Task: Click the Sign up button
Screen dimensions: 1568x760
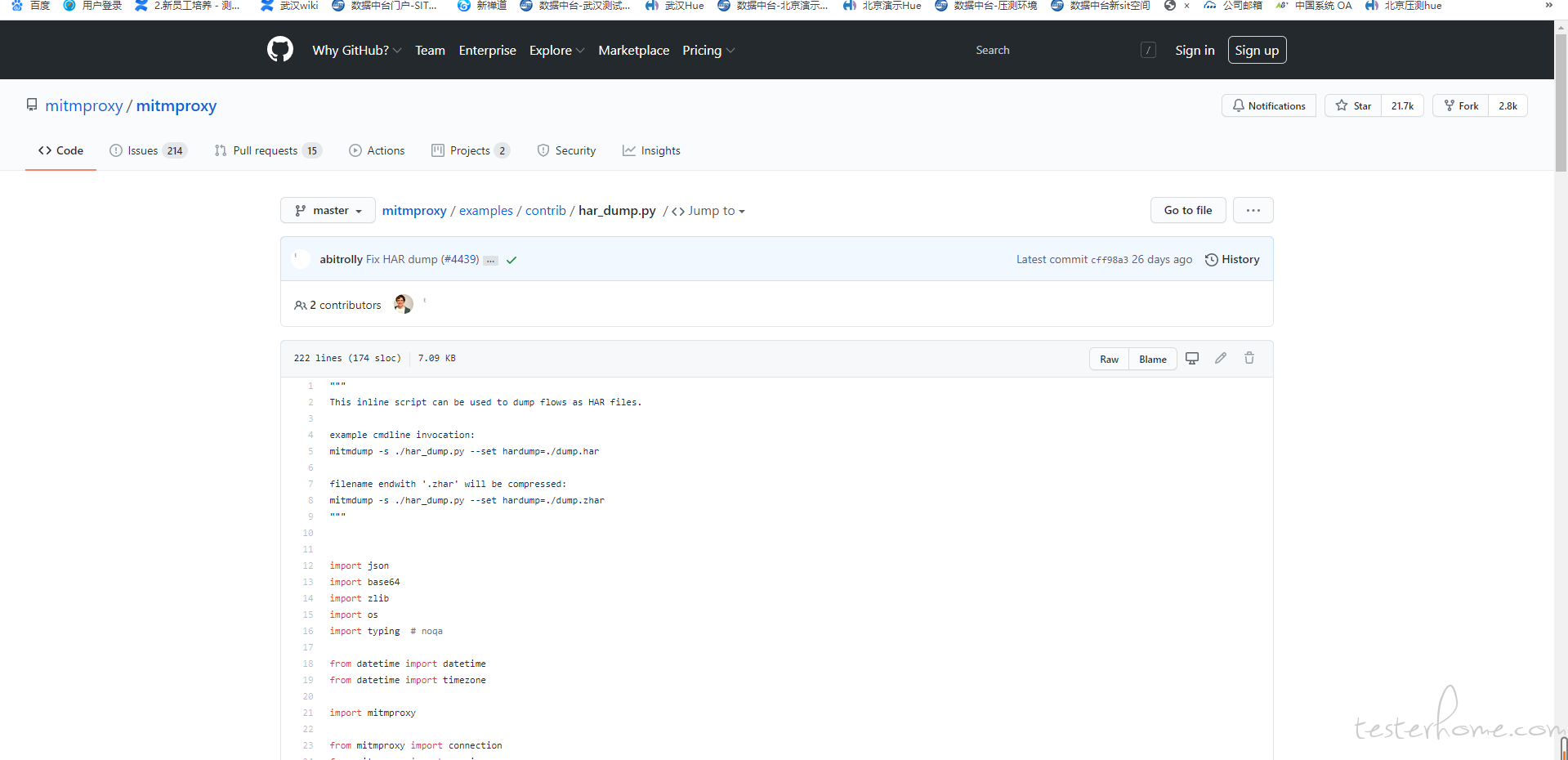Action: pyautogui.click(x=1257, y=50)
